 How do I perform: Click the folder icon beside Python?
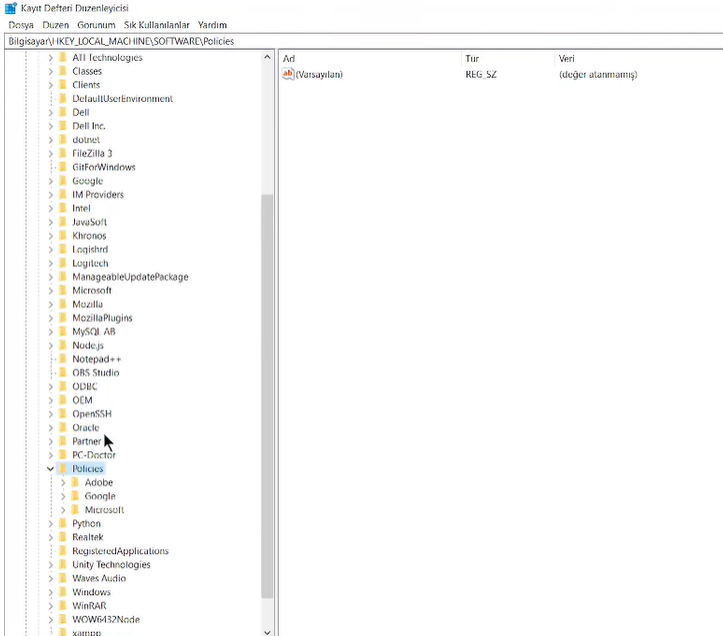click(x=62, y=524)
